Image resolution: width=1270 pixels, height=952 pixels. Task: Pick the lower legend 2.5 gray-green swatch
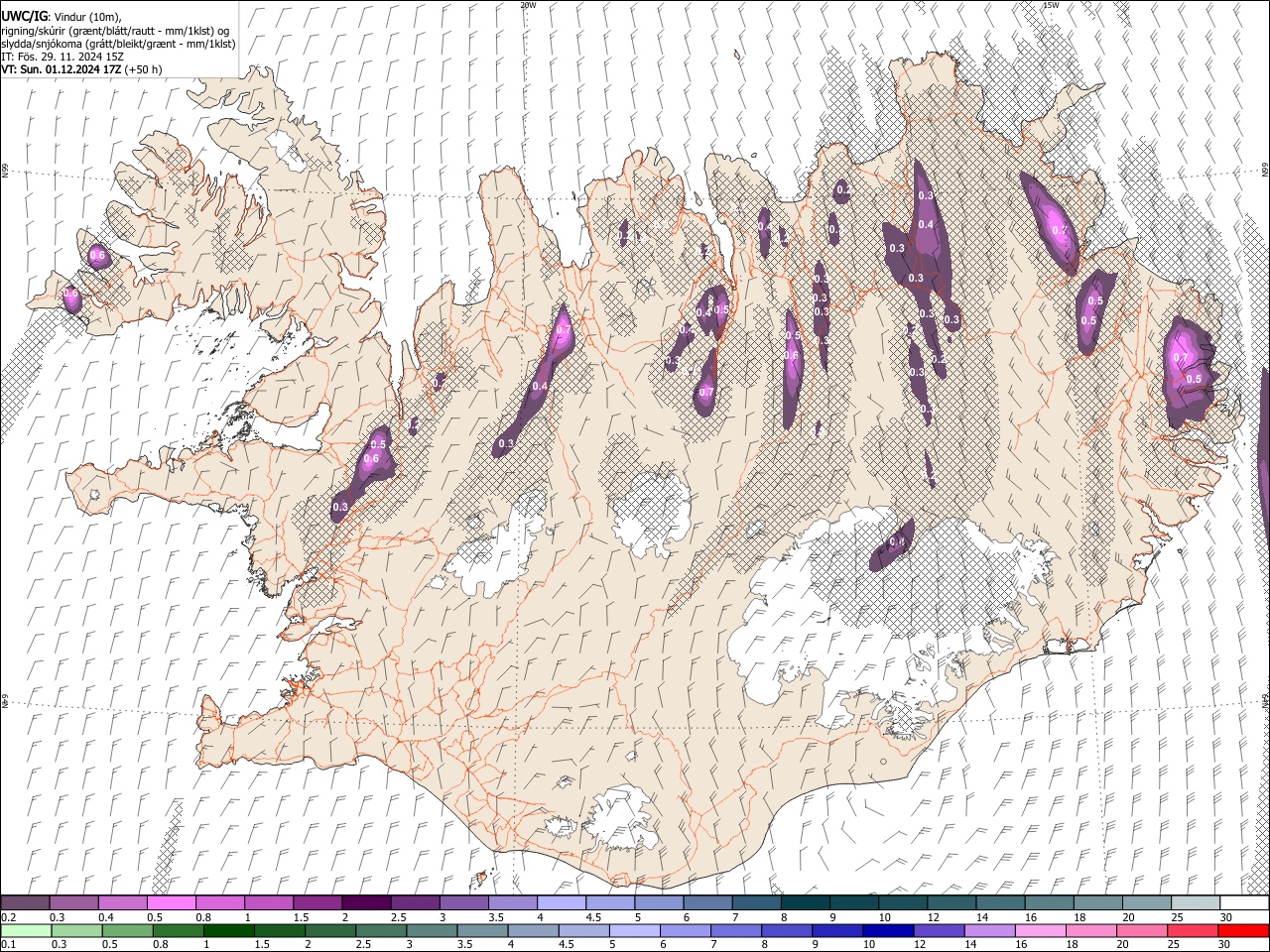click(381, 930)
